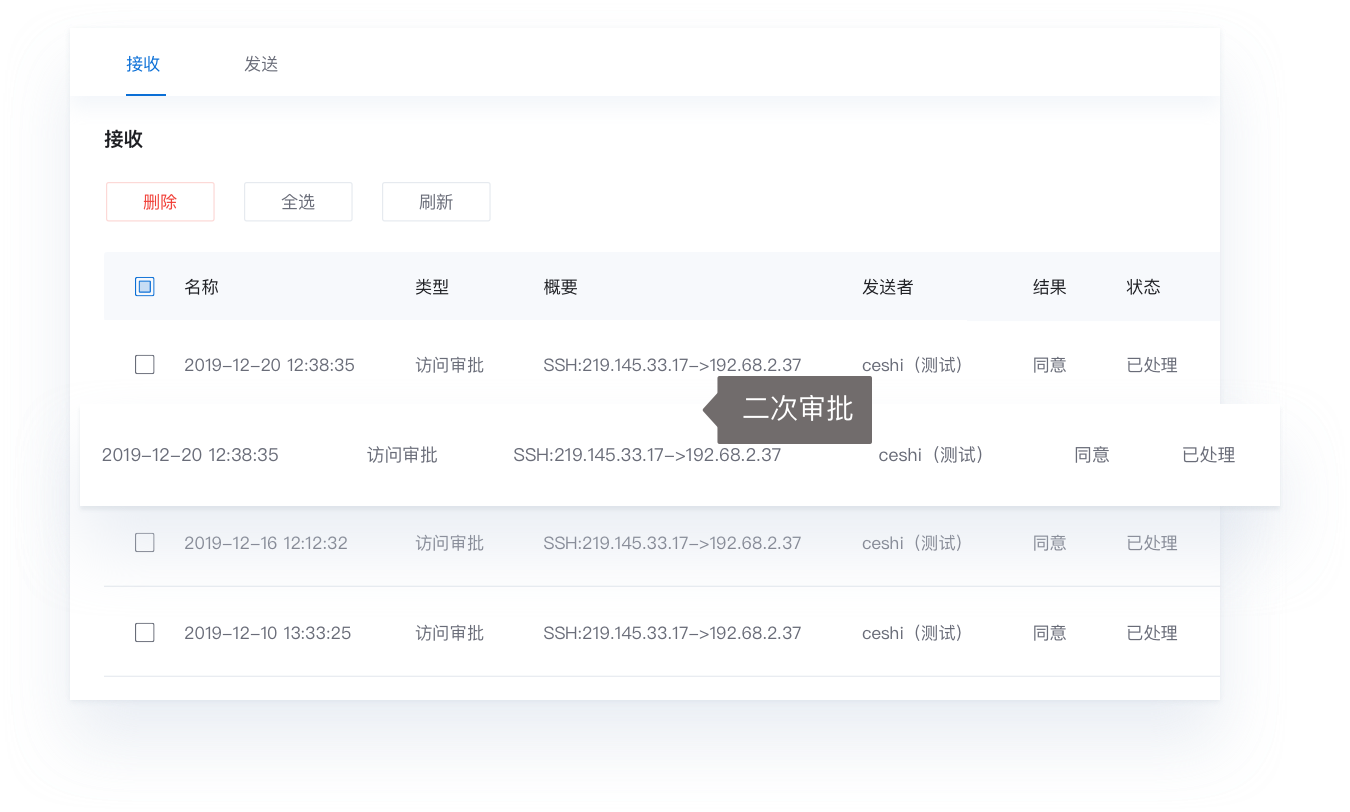
Task: Click 已处理 in the floating highlighted row
Action: 1209,455
